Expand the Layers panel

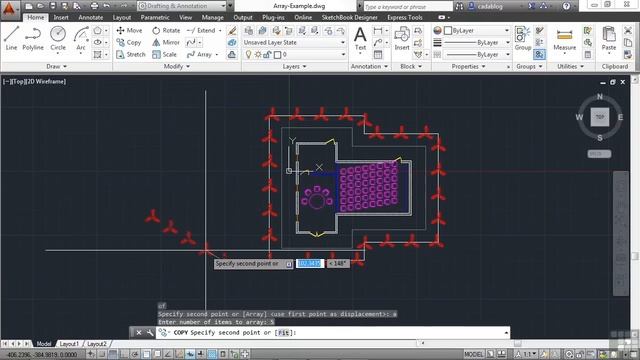[x=294, y=66]
